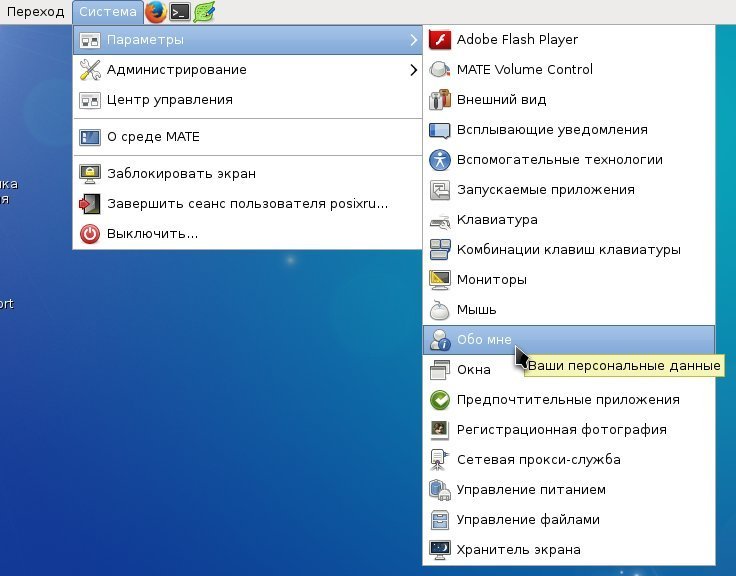The image size is (736, 576).
Task: Select the highlighted Обо мне entry
Action: coord(569,339)
